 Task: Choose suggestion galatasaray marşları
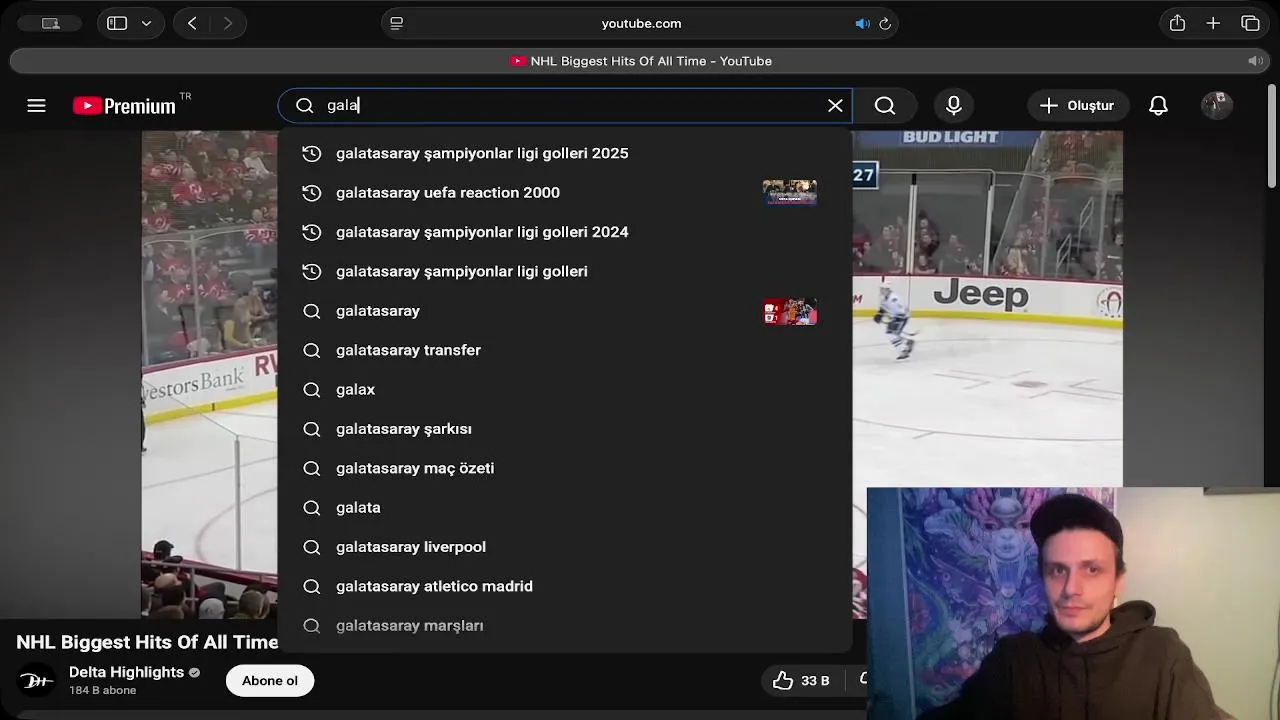(x=565, y=626)
